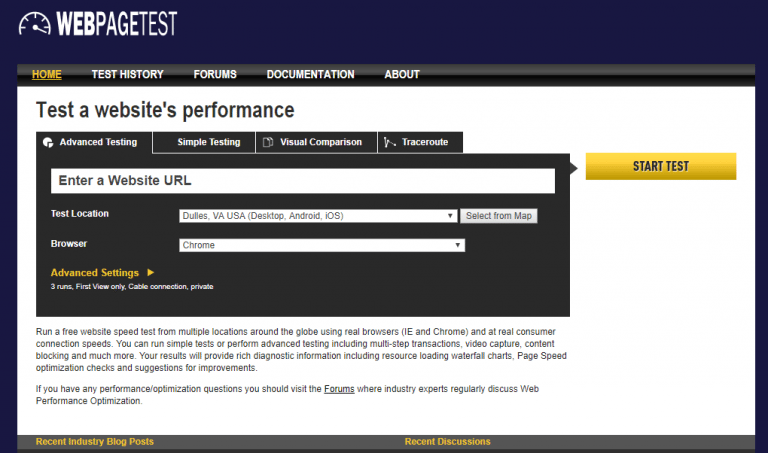The image size is (768, 453).
Task: Click the Visual Comparison tab icon
Action: pos(268,143)
